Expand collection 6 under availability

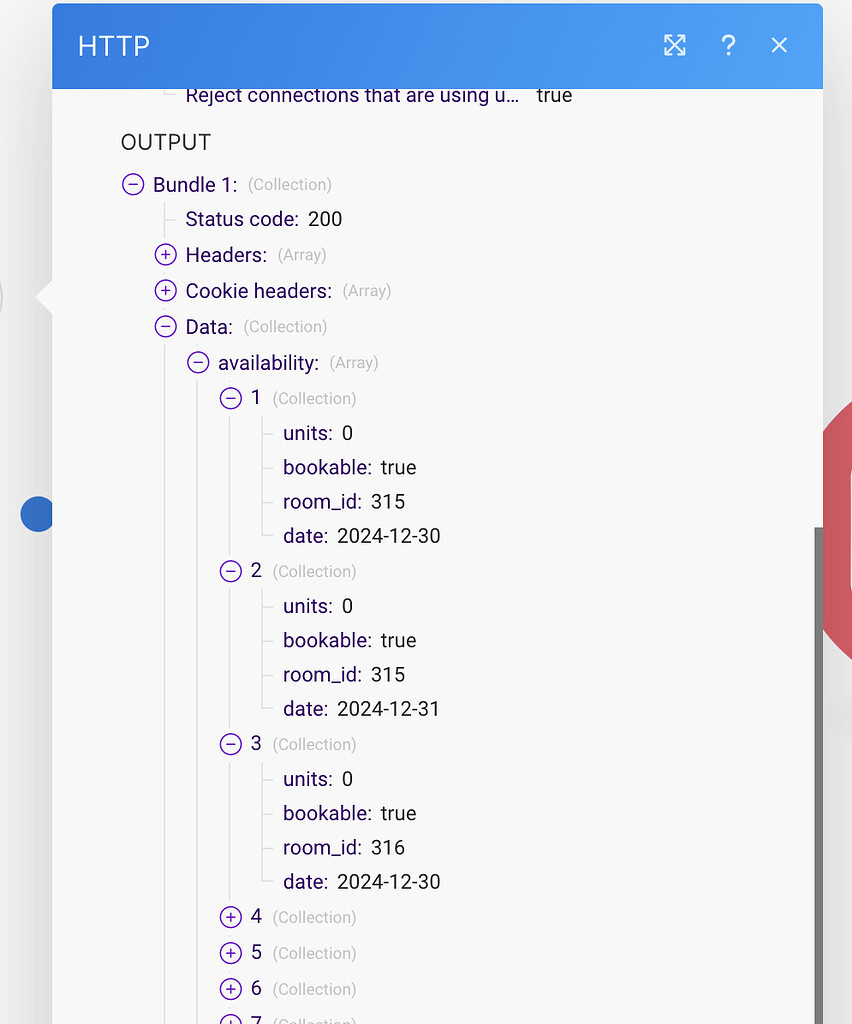[229, 989]
